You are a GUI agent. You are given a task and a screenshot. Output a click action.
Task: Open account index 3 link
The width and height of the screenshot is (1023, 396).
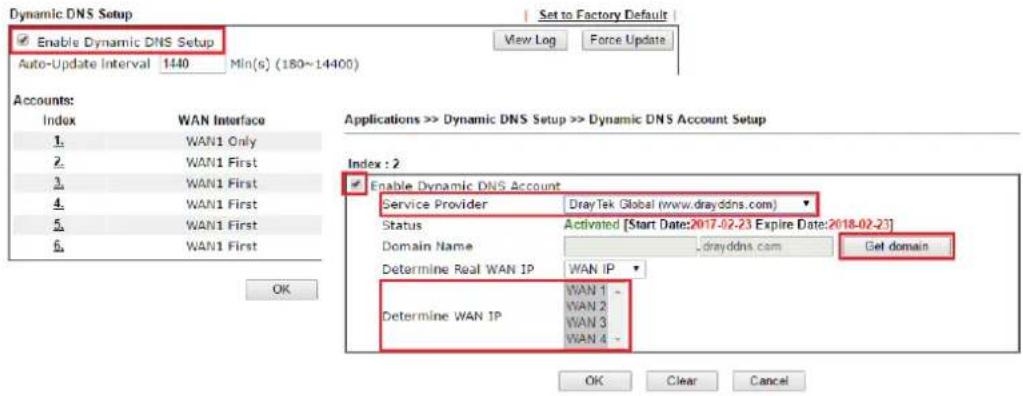(x=59, y=183)
